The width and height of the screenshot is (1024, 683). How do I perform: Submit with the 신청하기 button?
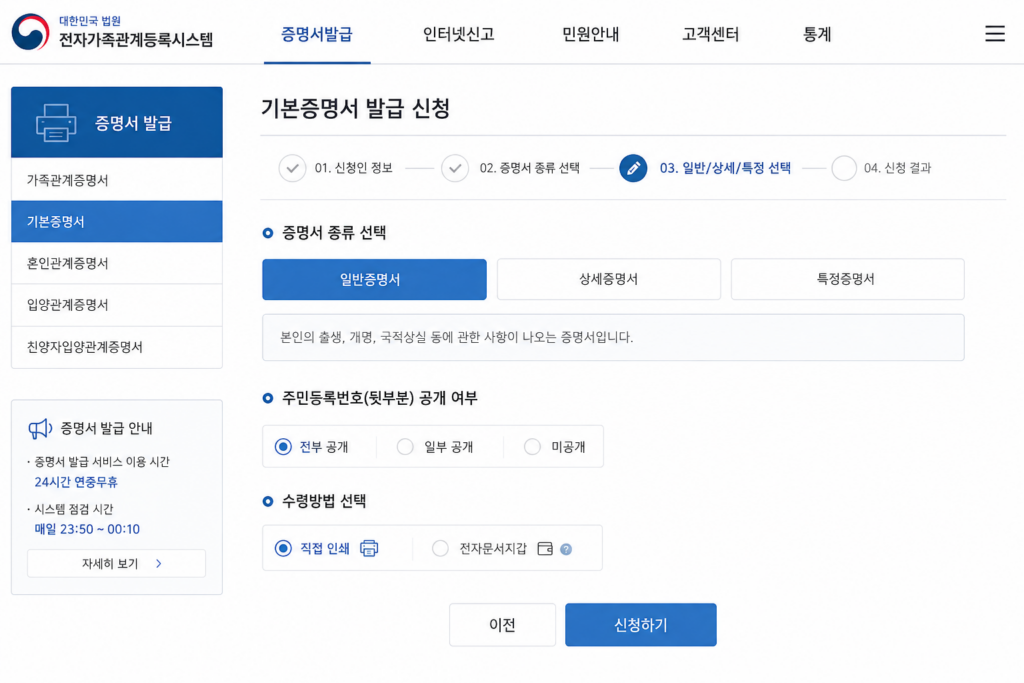click(641, 625)
